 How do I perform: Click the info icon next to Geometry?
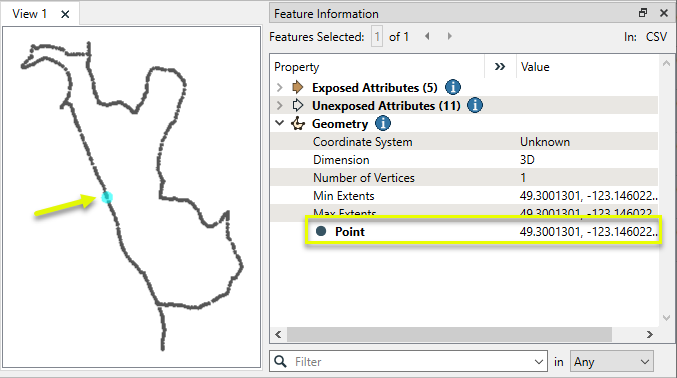click(383, 124)
